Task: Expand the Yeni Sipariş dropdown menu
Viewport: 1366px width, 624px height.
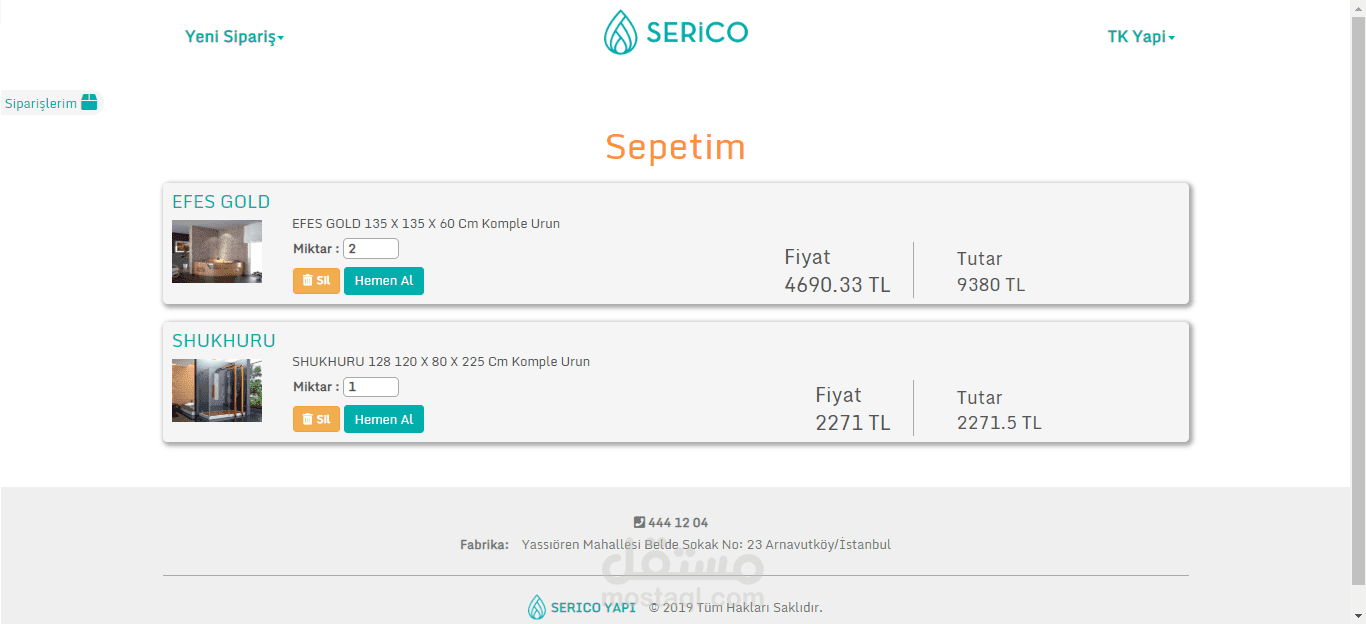Action: [x=234, y=37]
